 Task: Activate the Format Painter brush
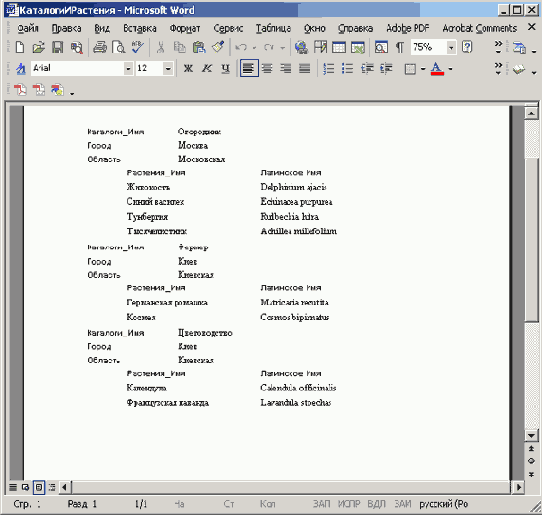[x=218, y=47]
